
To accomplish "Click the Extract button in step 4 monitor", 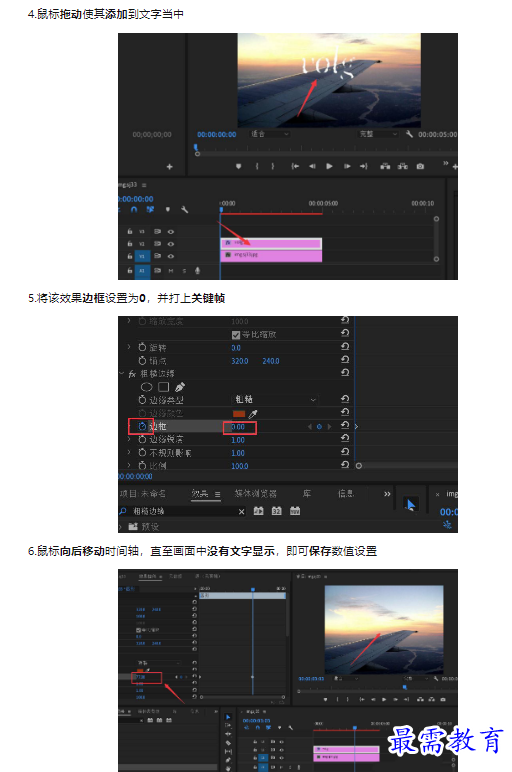I will pyautogui.click(x=403, y=166).
